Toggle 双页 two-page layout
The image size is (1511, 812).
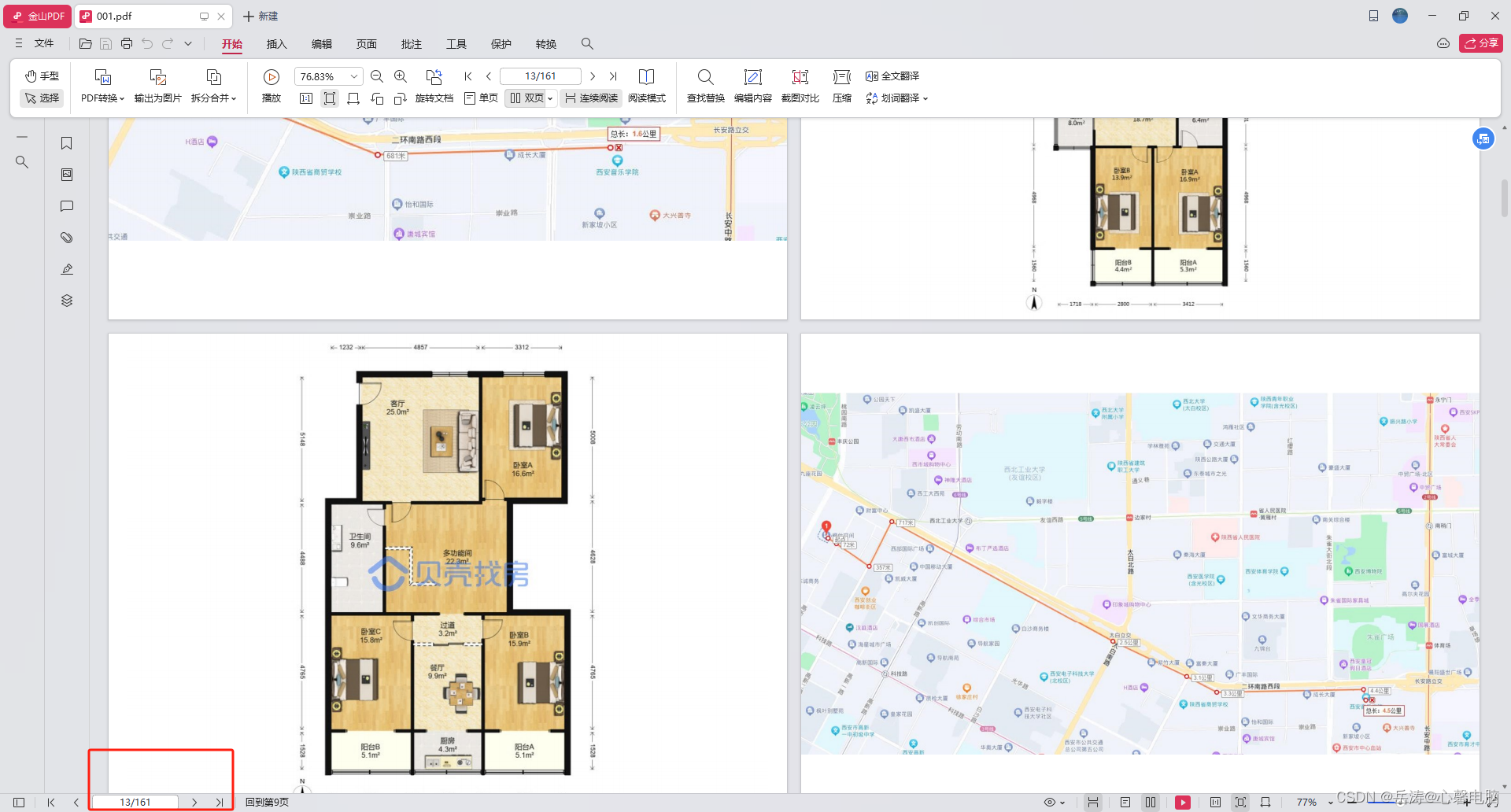pos(526,98)
